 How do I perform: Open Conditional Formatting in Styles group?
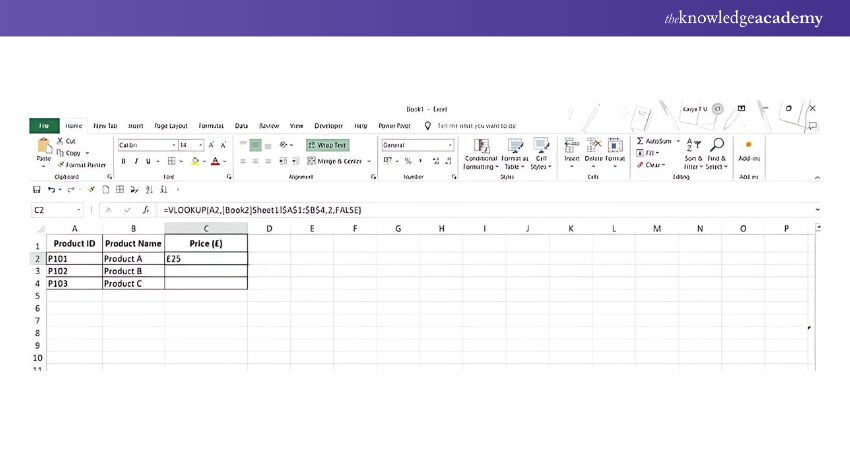point(481,149)
